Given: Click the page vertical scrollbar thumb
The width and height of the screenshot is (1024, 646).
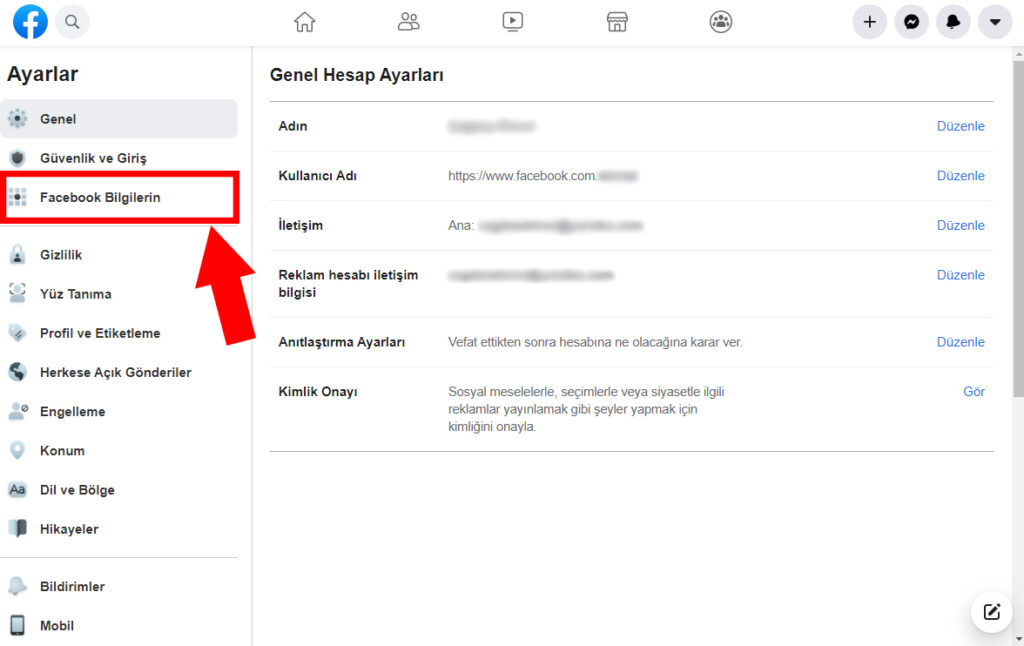Looking at the screenshot, I should [1018, 229].
